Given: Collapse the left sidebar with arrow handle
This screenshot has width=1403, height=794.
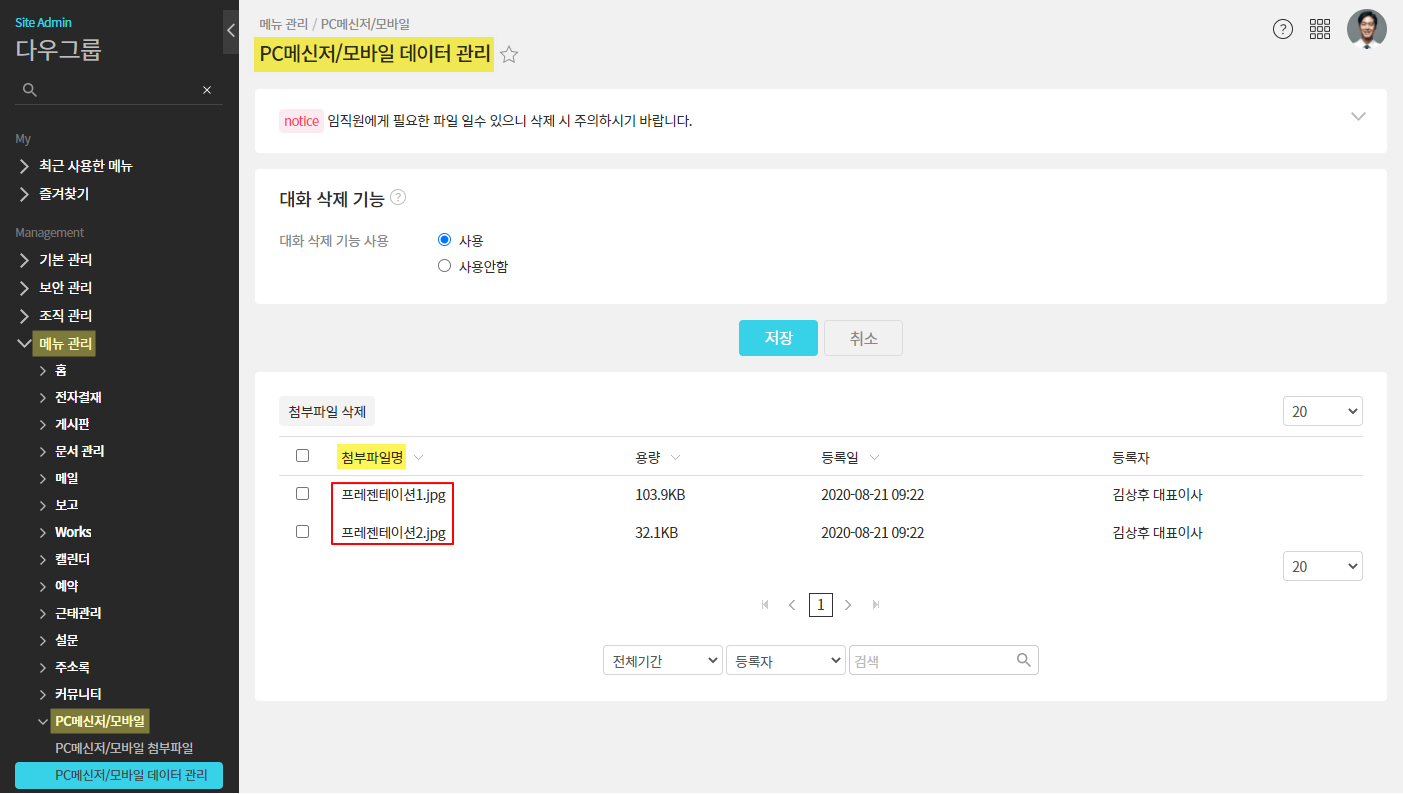Looking at the screenshot, I should pyautogui.click(x=231, y=30).
